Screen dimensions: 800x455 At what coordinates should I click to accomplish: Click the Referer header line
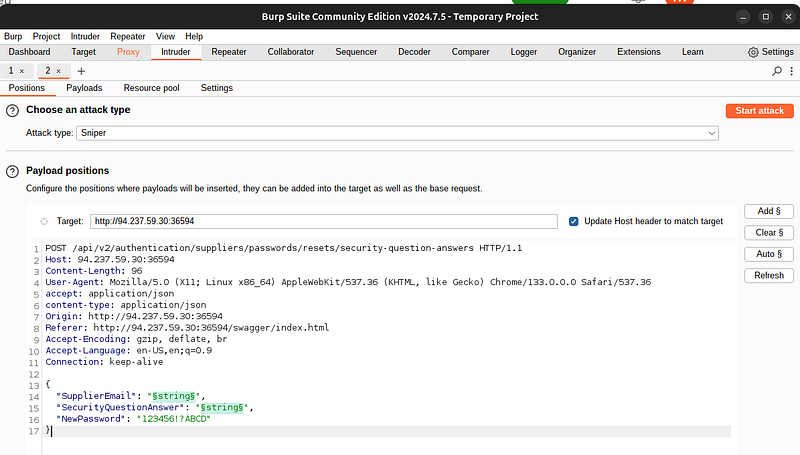pos(187,327)
